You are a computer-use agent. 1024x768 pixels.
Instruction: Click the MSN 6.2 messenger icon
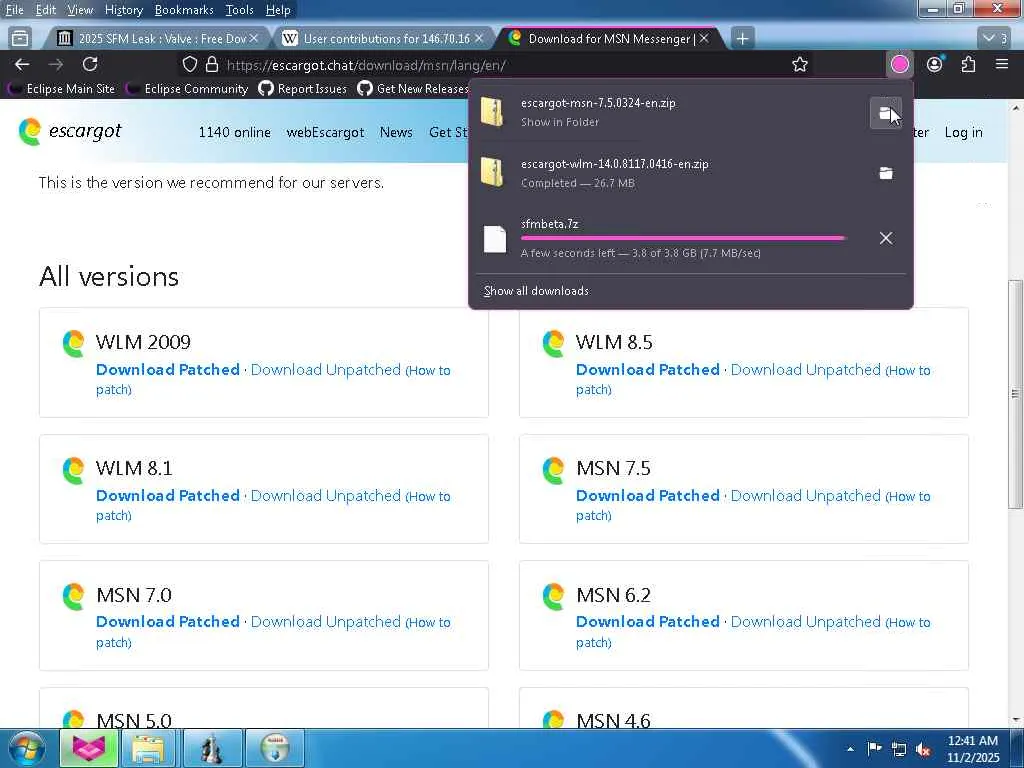click(554, 596)
